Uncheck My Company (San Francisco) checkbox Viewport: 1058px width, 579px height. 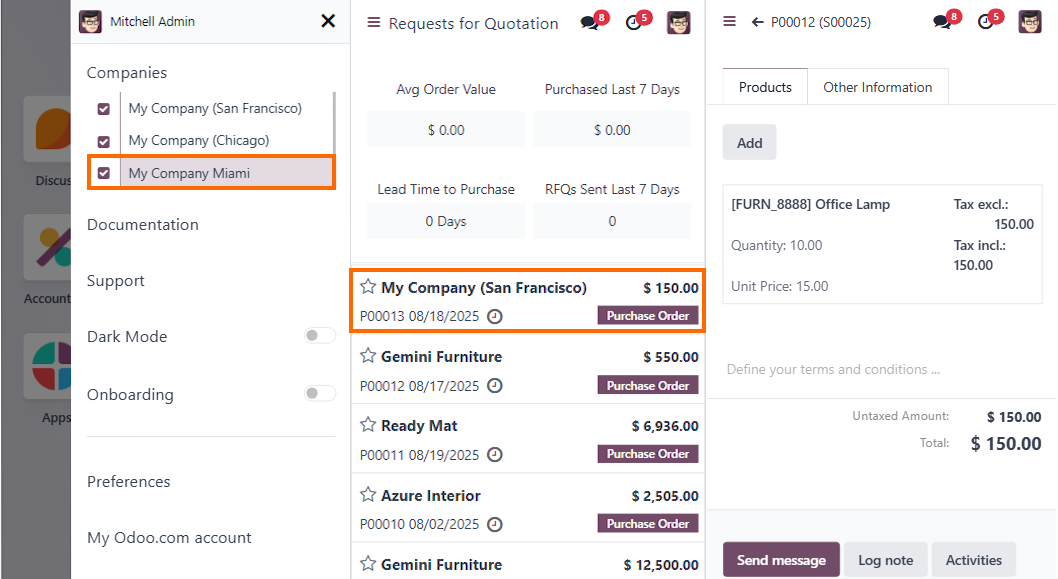click(103, 109)
